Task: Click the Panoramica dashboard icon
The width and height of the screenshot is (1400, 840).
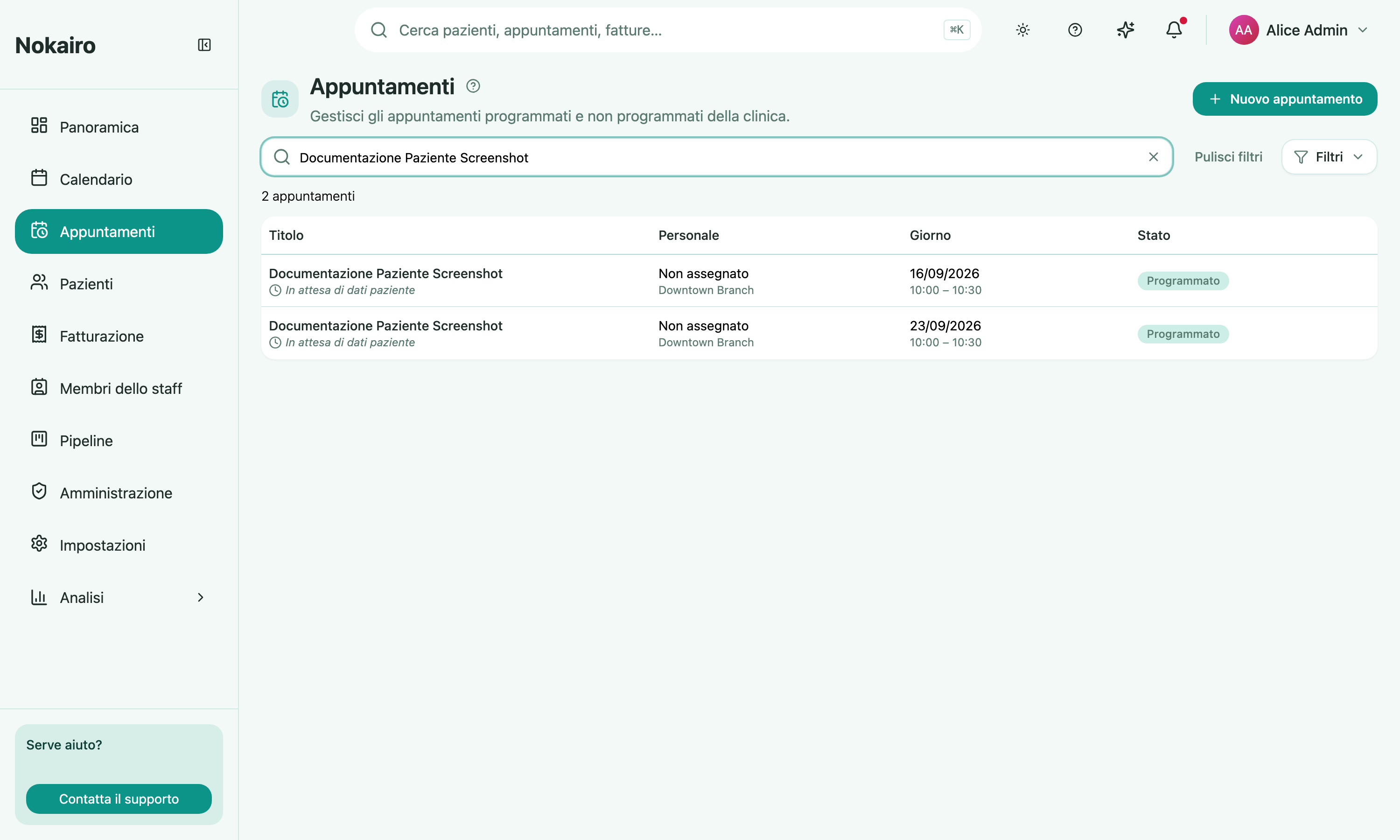Action: 39,125
